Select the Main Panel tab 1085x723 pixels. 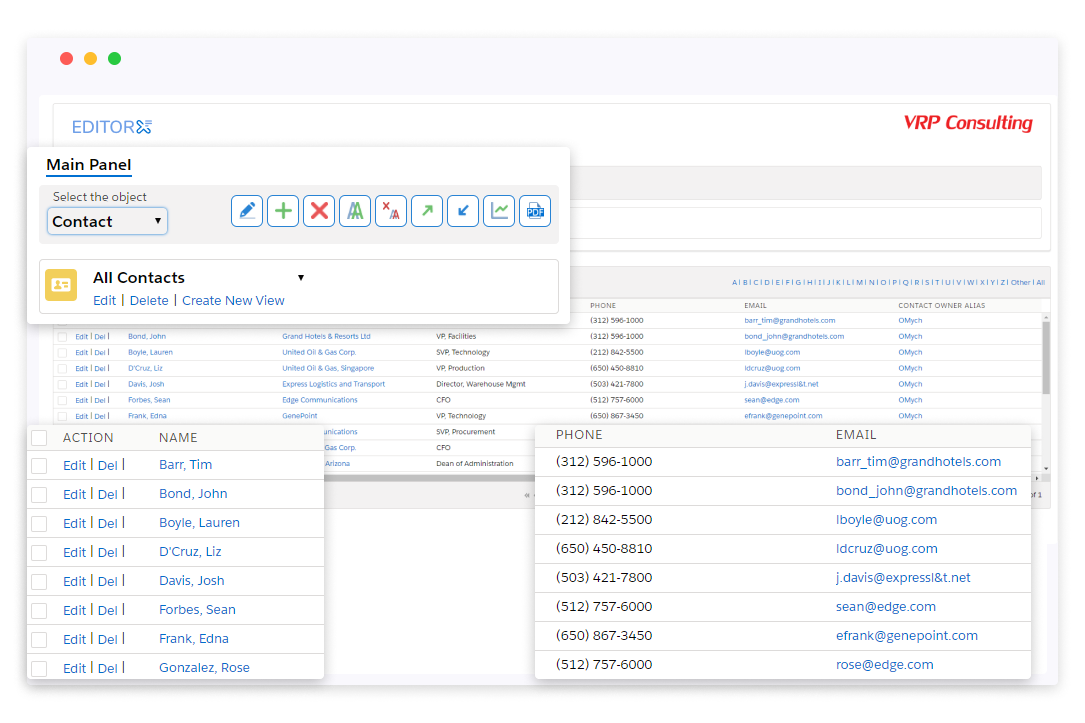coord(88,165)
